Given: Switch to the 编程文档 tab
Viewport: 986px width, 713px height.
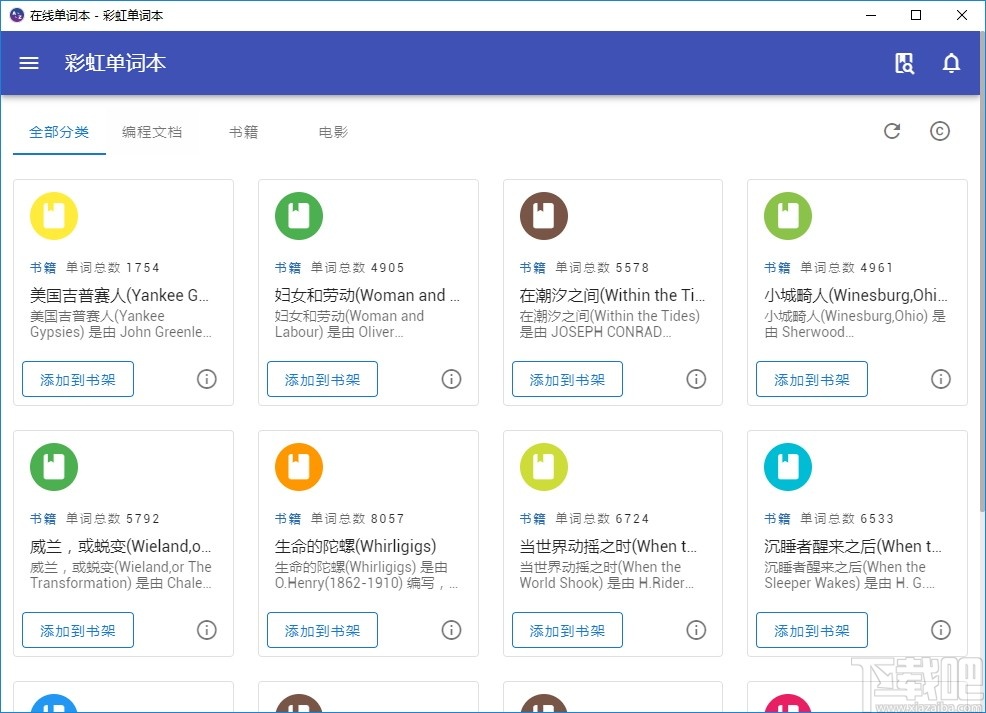Looking at the screenshot, I should click(x=153, y=131).
